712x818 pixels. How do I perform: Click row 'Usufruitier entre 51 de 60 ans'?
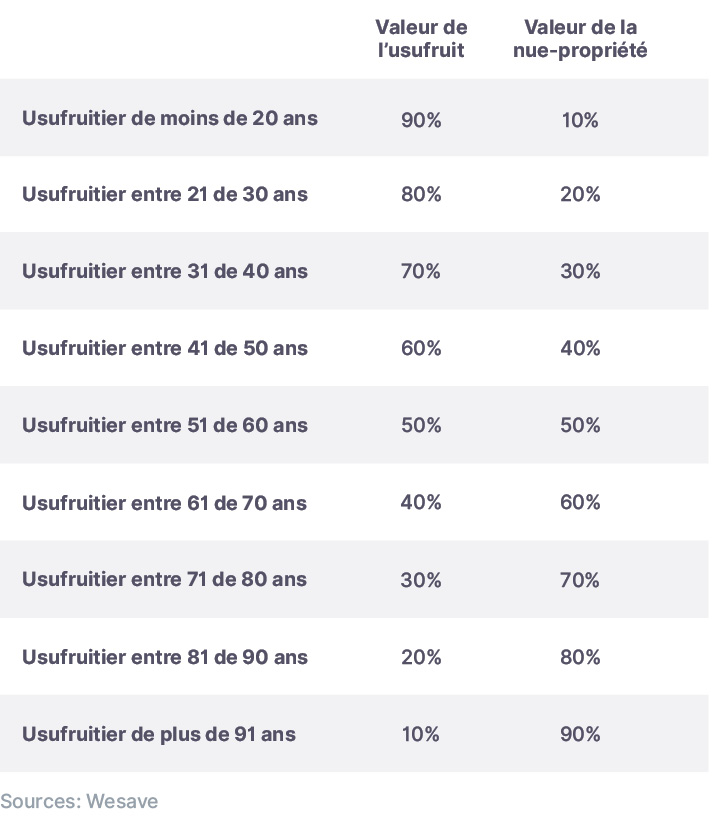[354, 425]
